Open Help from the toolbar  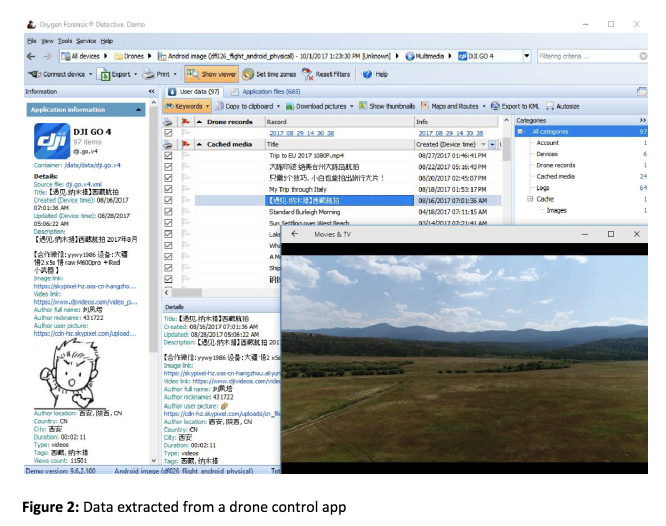[375, 74]
